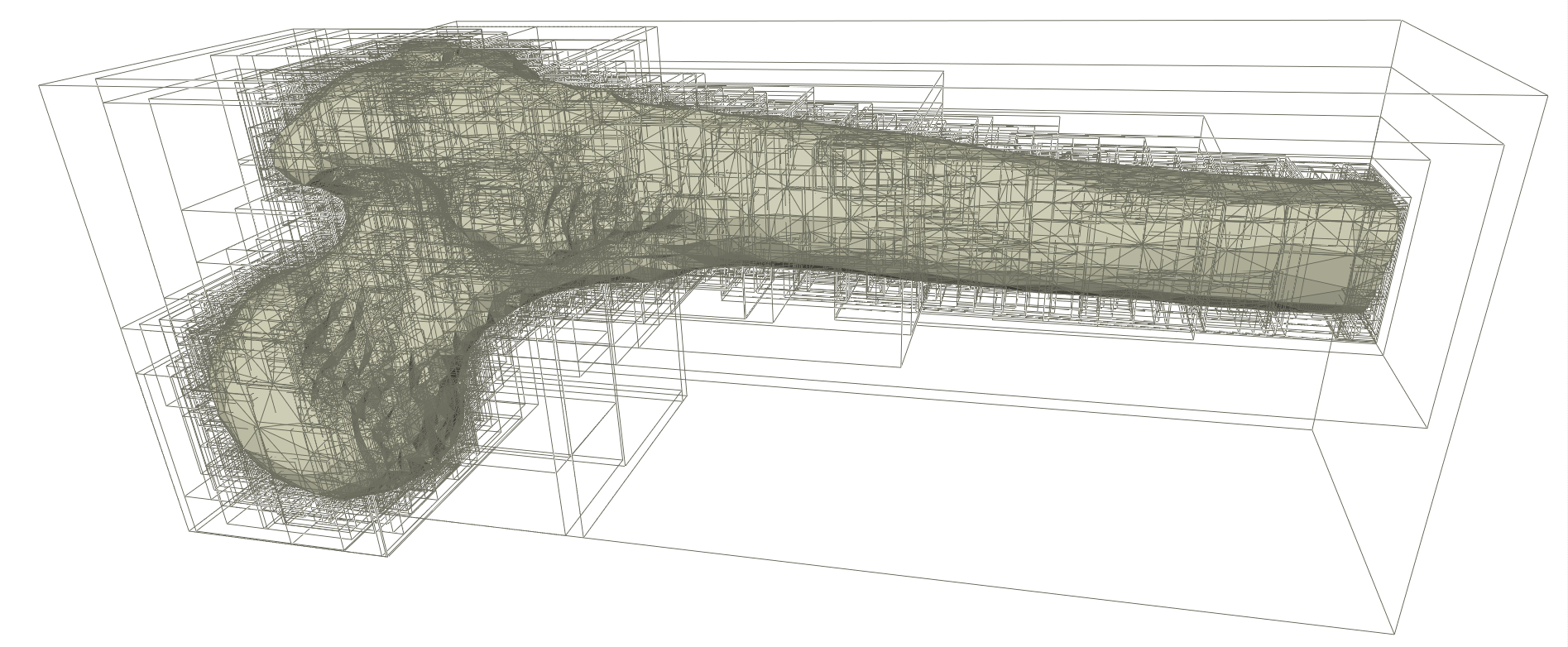Viewport: 1568px width, 647px height.
Task: Select the far-left edge of outer bounding box
Action: click(x=40, y=84)
